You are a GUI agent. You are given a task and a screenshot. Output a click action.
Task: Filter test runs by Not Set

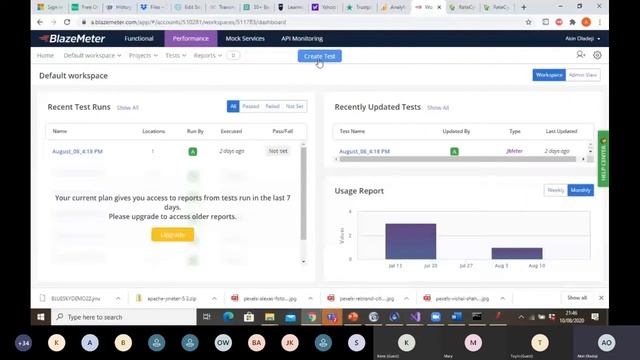point(294,106)
